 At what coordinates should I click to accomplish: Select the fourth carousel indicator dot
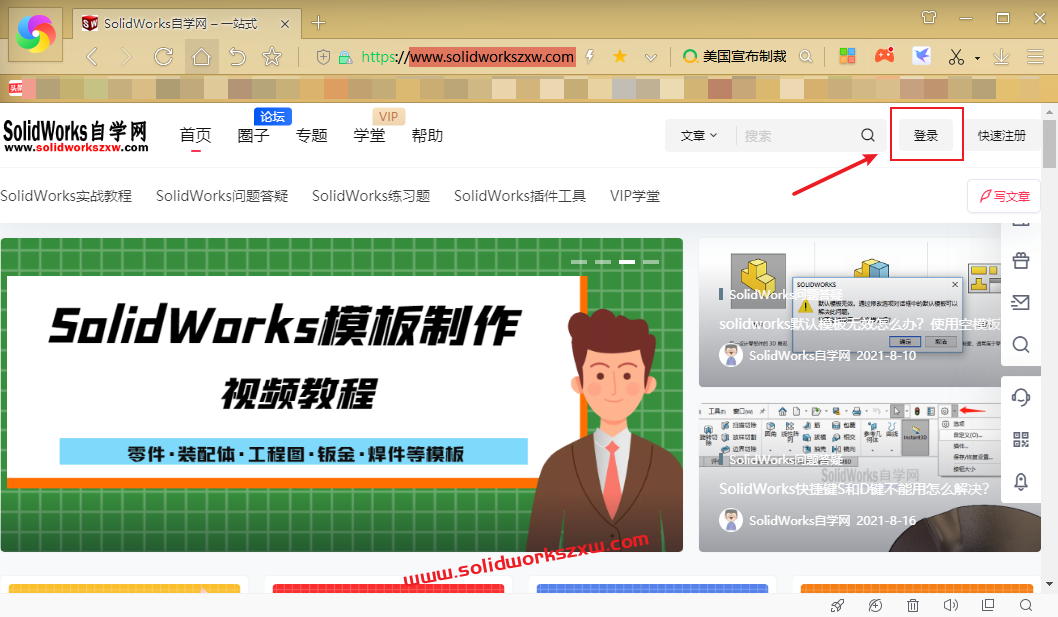[x=653, y=261]
